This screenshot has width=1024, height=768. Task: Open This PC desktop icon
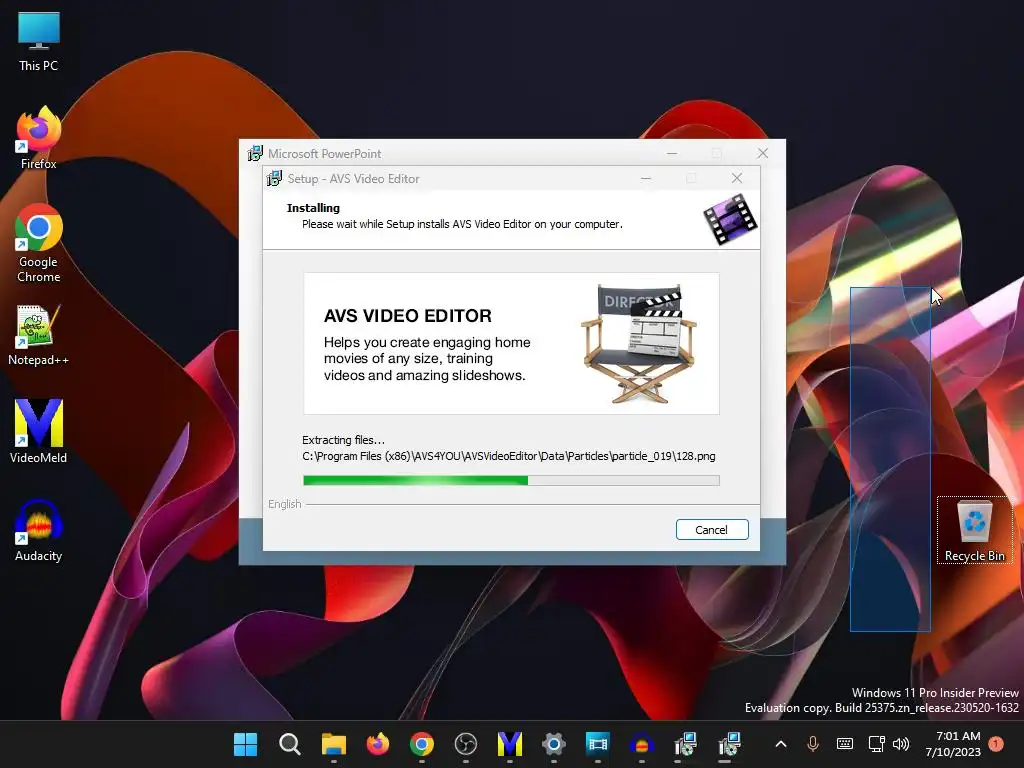point(39,41)
